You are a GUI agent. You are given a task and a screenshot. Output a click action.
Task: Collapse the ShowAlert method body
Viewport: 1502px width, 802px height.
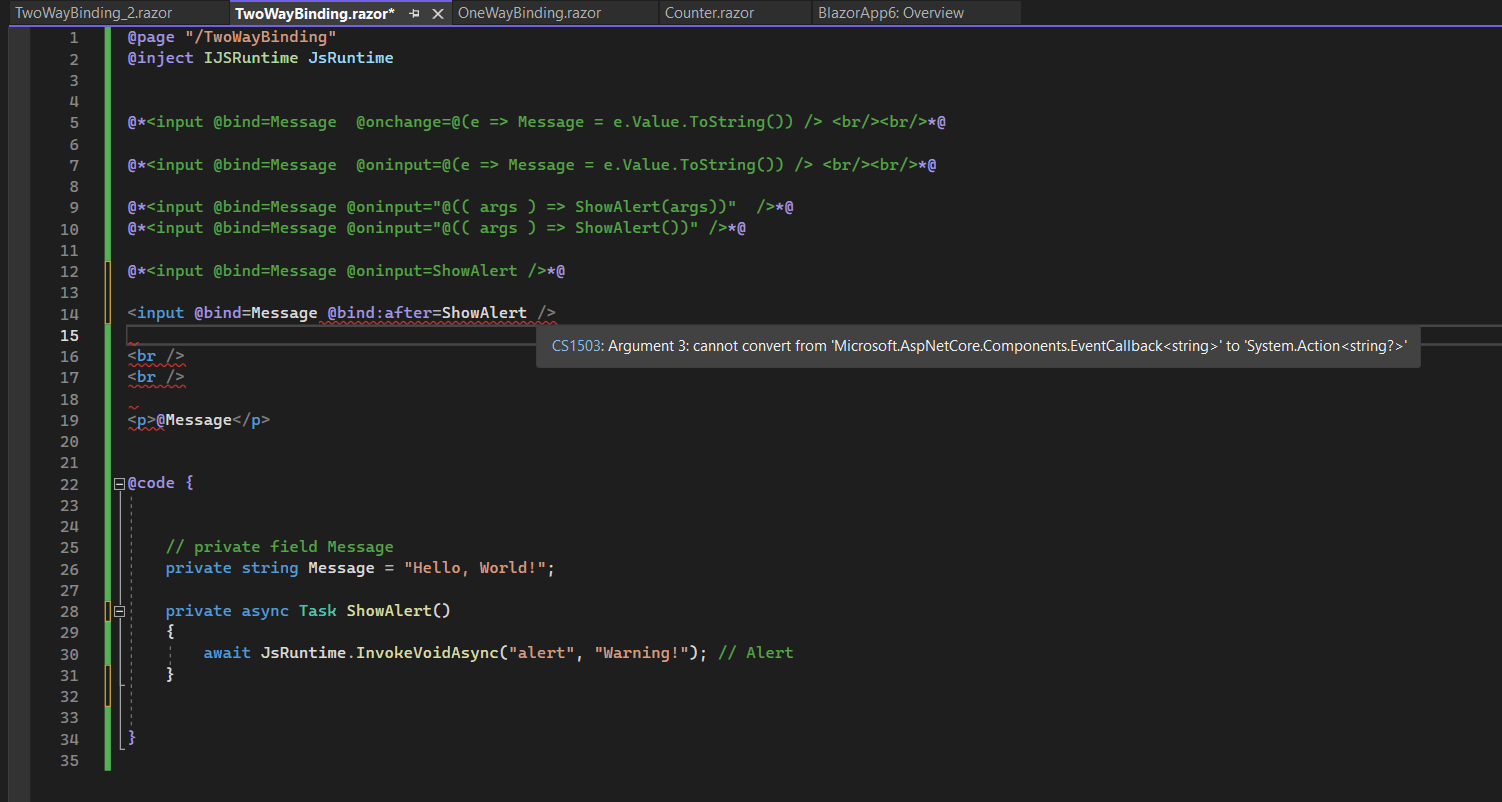coord(118,610)
